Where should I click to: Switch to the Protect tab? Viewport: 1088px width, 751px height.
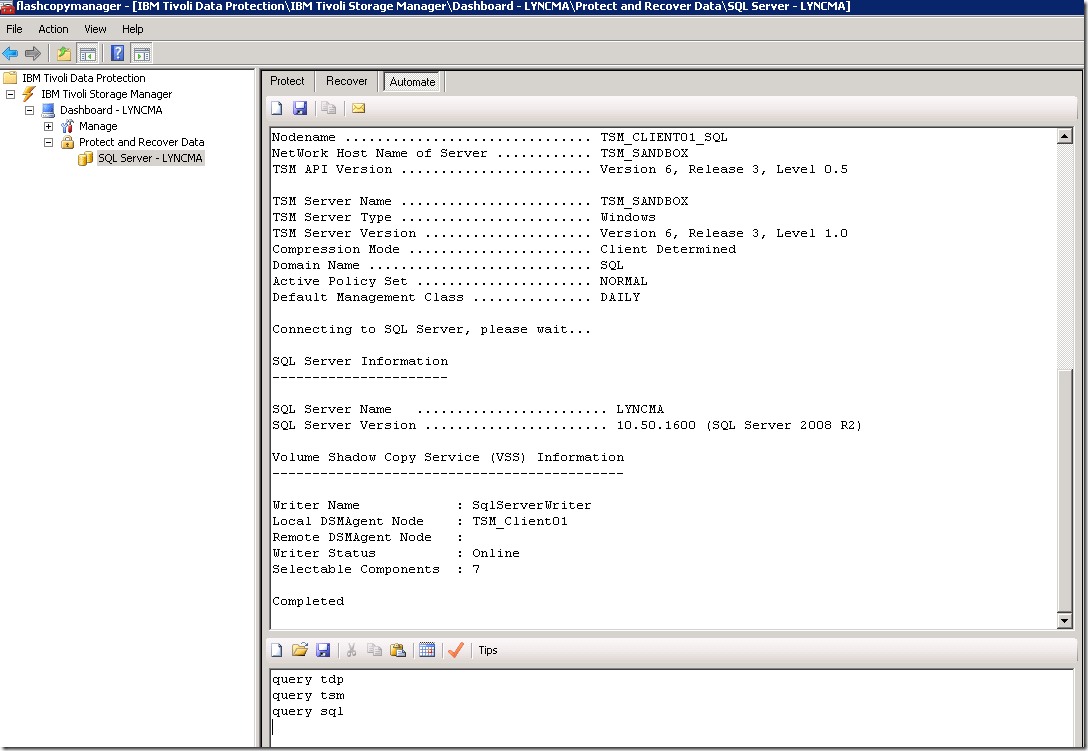(x=287, y=81)
